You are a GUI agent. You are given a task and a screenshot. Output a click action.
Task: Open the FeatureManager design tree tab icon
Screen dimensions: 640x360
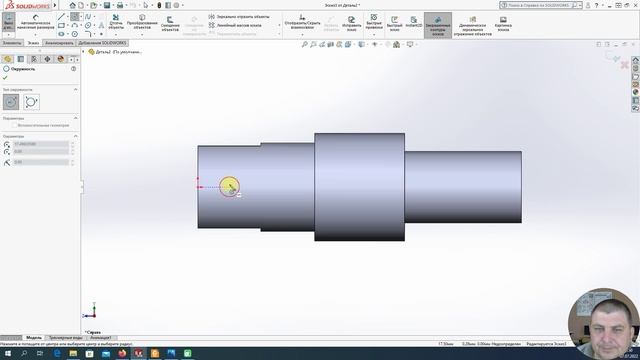7,59
